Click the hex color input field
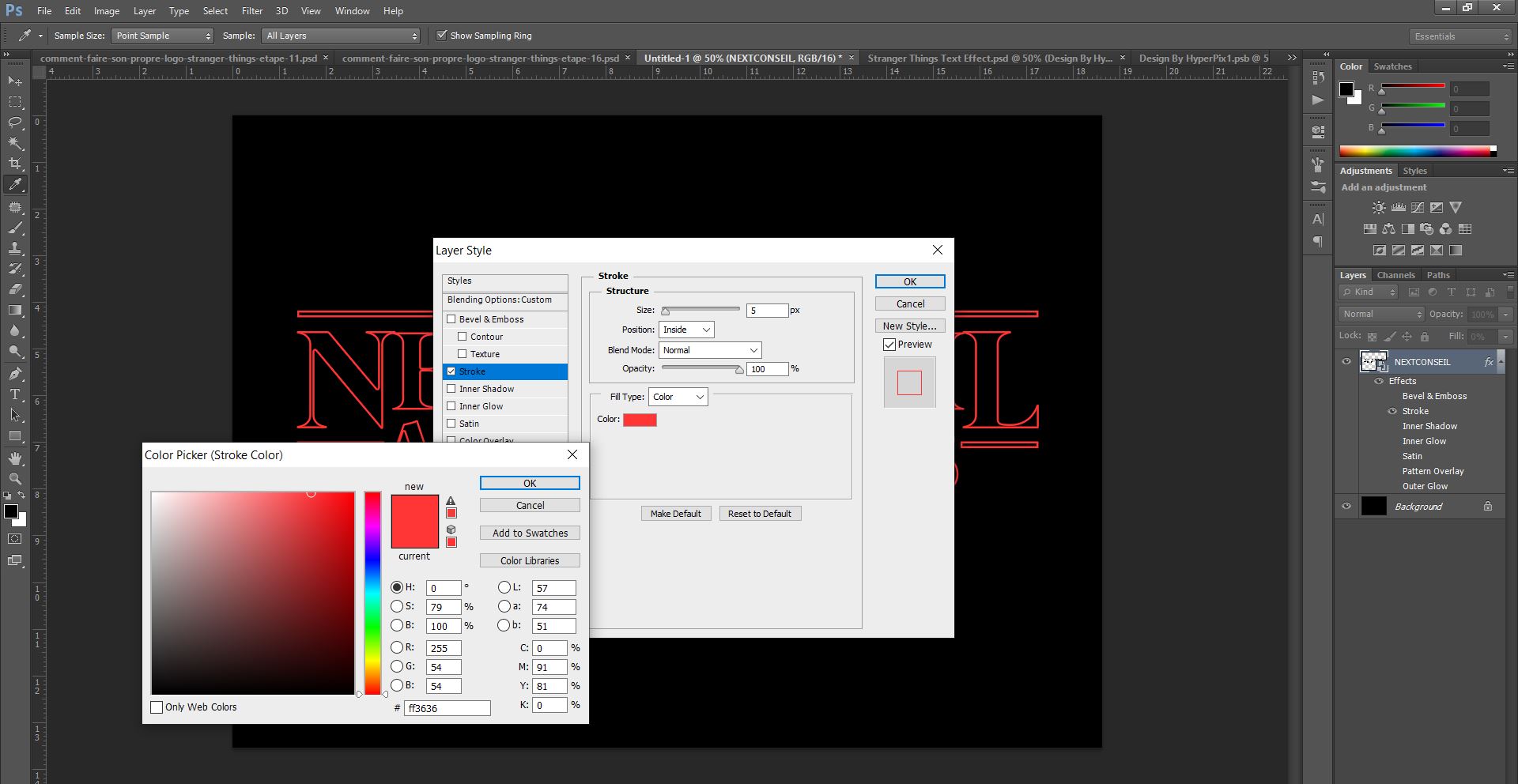Viewport: 1518px width, 784px height. [x=447, y=708]
